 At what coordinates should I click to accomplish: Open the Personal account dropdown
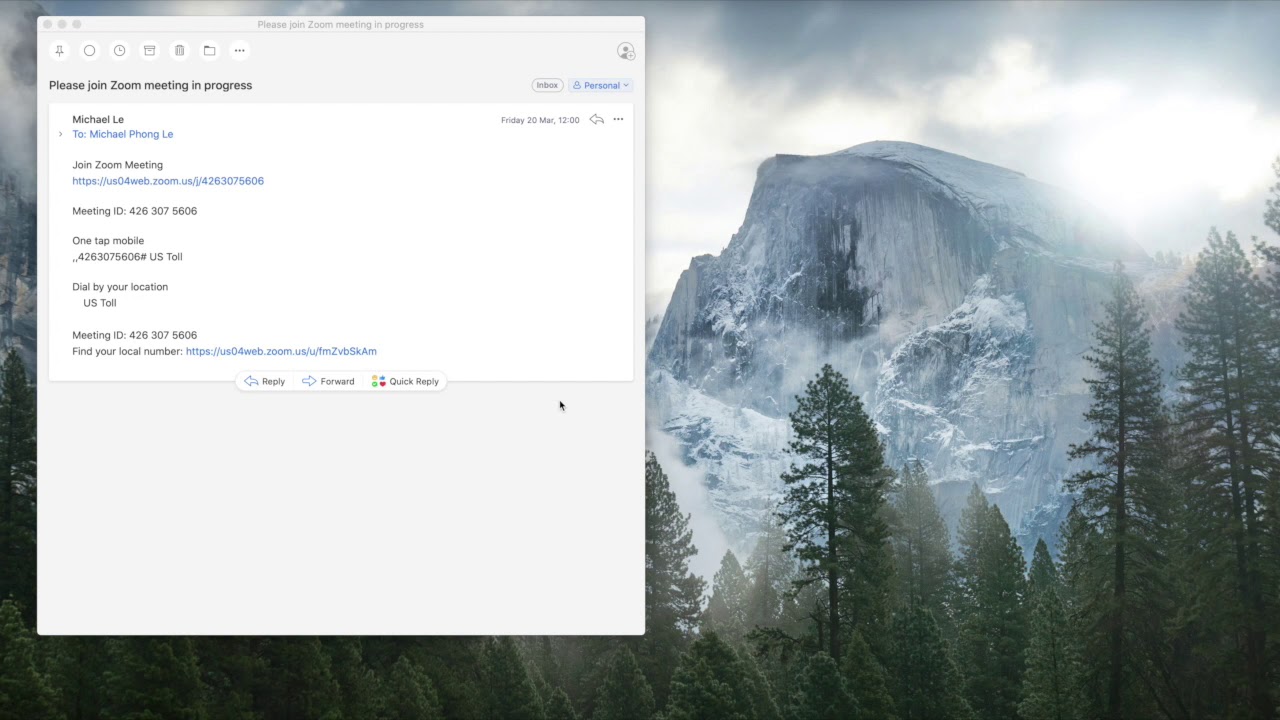pos(601,85)
